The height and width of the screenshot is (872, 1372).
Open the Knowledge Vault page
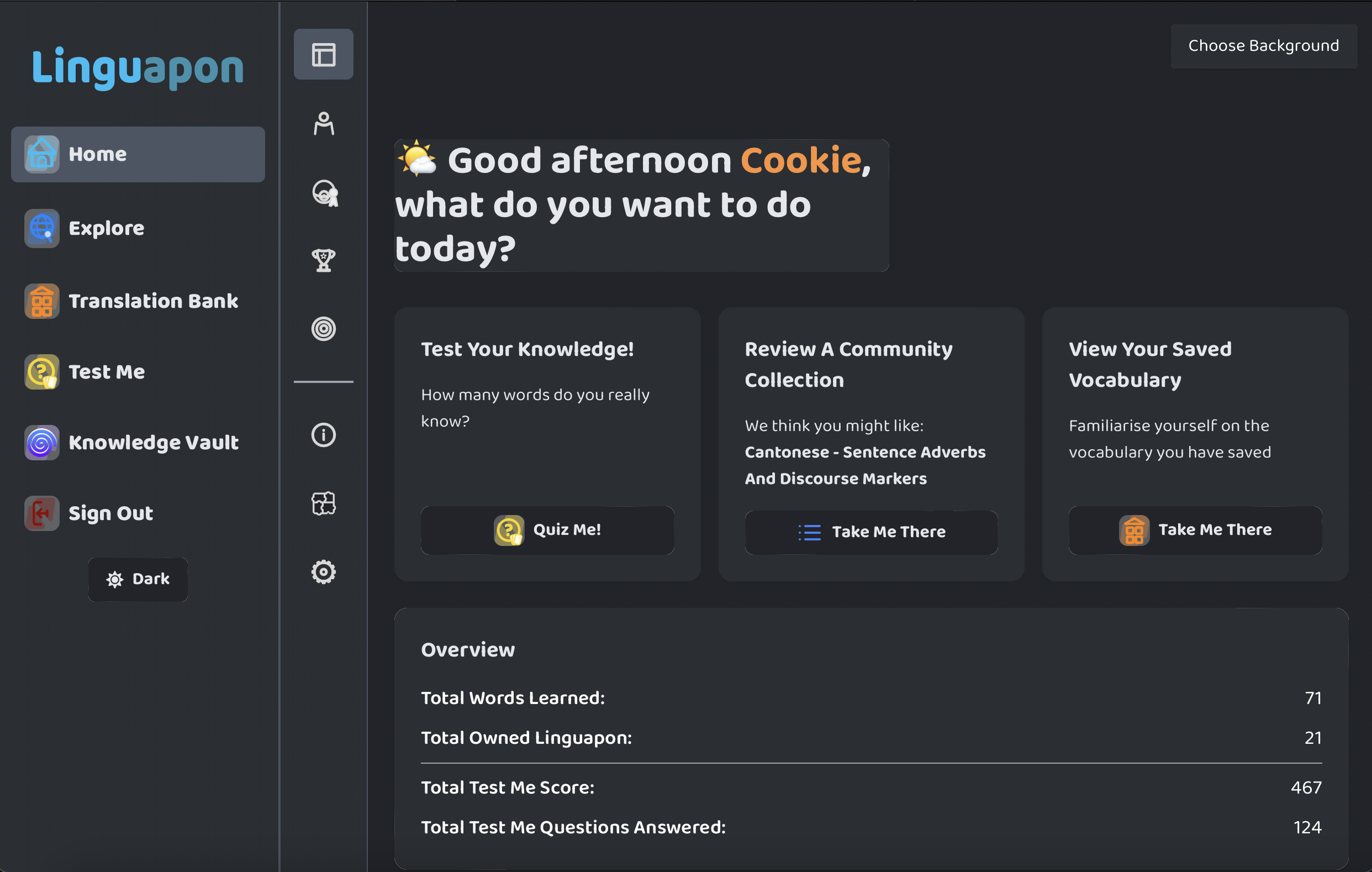point(153,442)
